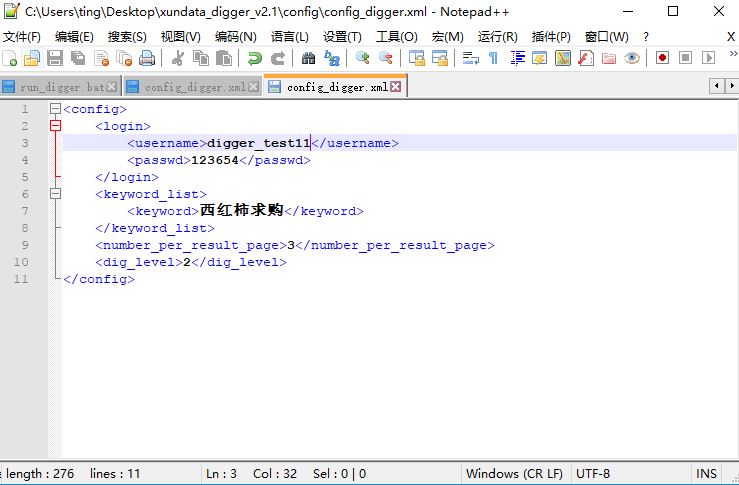Close document with menu bar X
Viewport: 739px width, 485px height.
[731, 37]
